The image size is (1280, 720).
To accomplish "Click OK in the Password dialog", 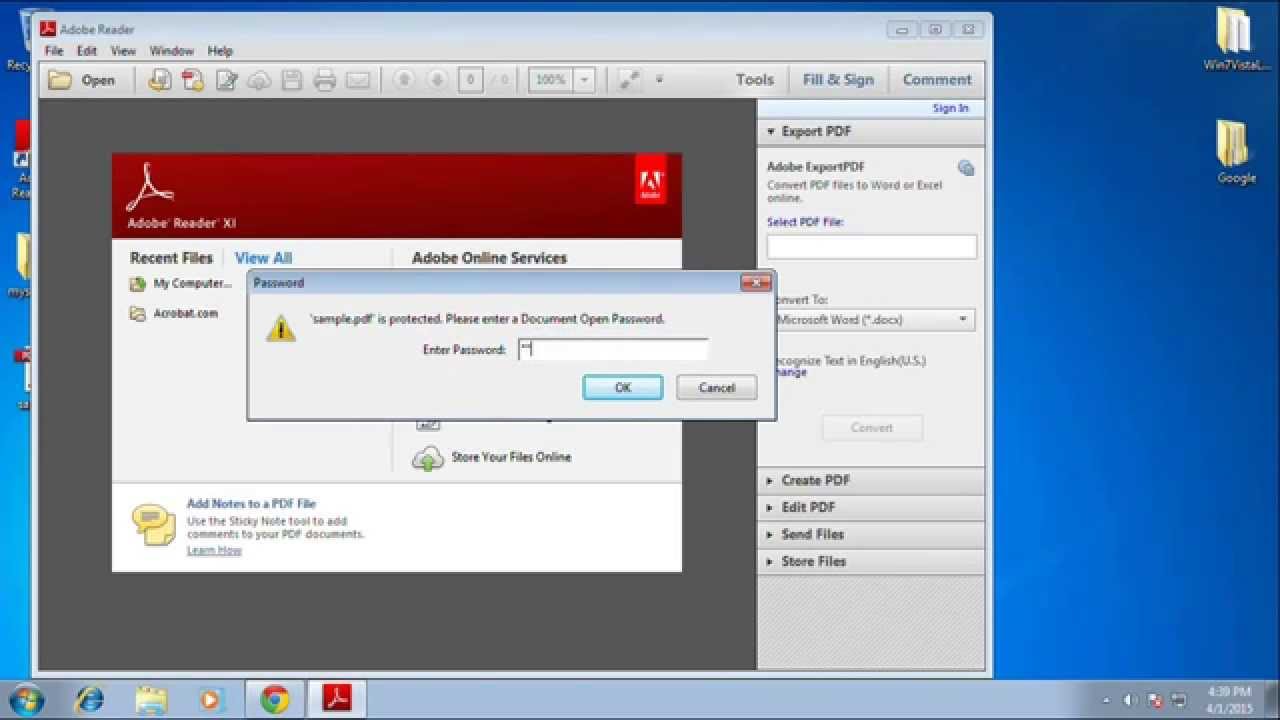I will 623,388.
